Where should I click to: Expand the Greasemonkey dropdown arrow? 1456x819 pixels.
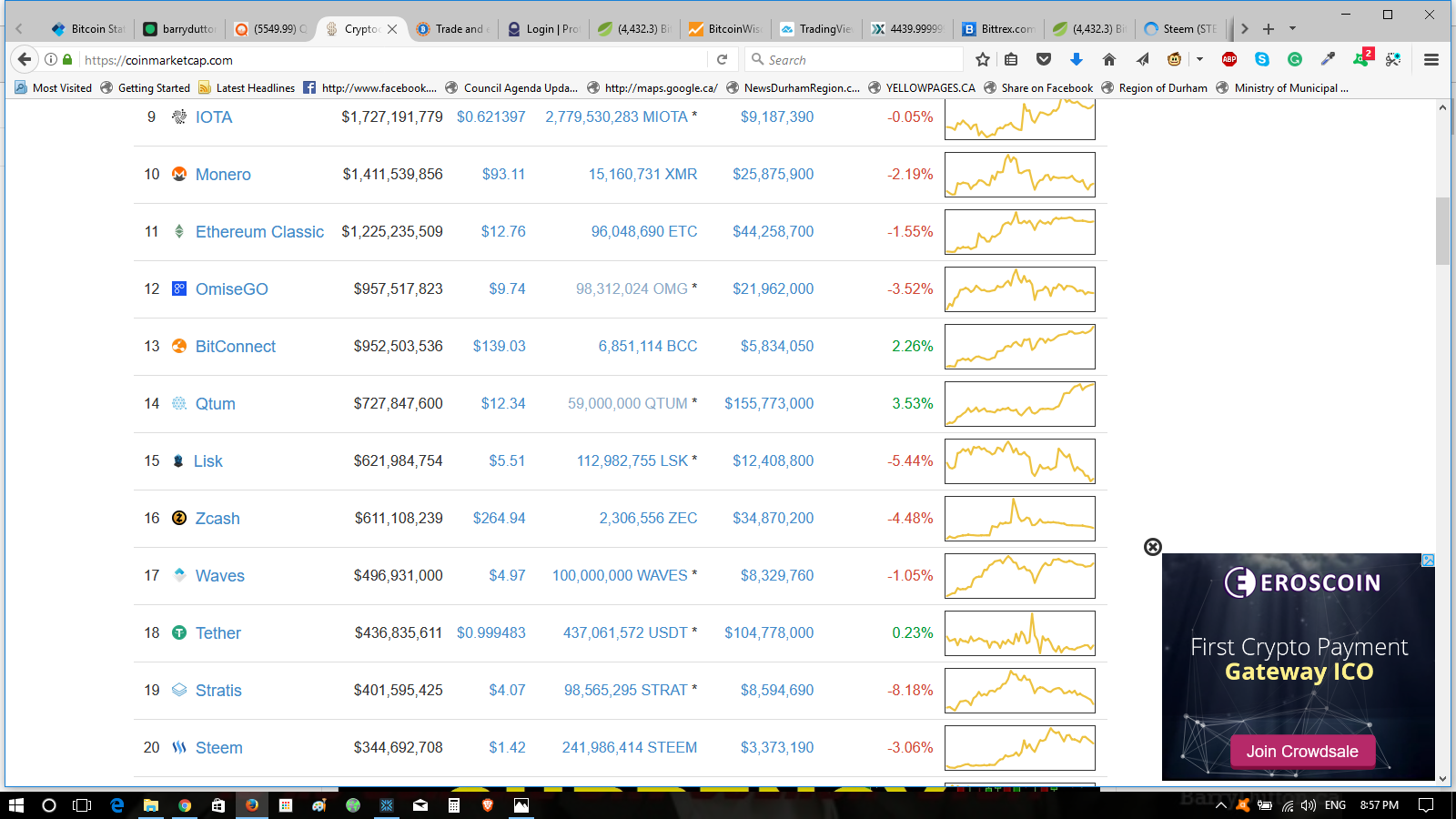[x=1199, y=59]
